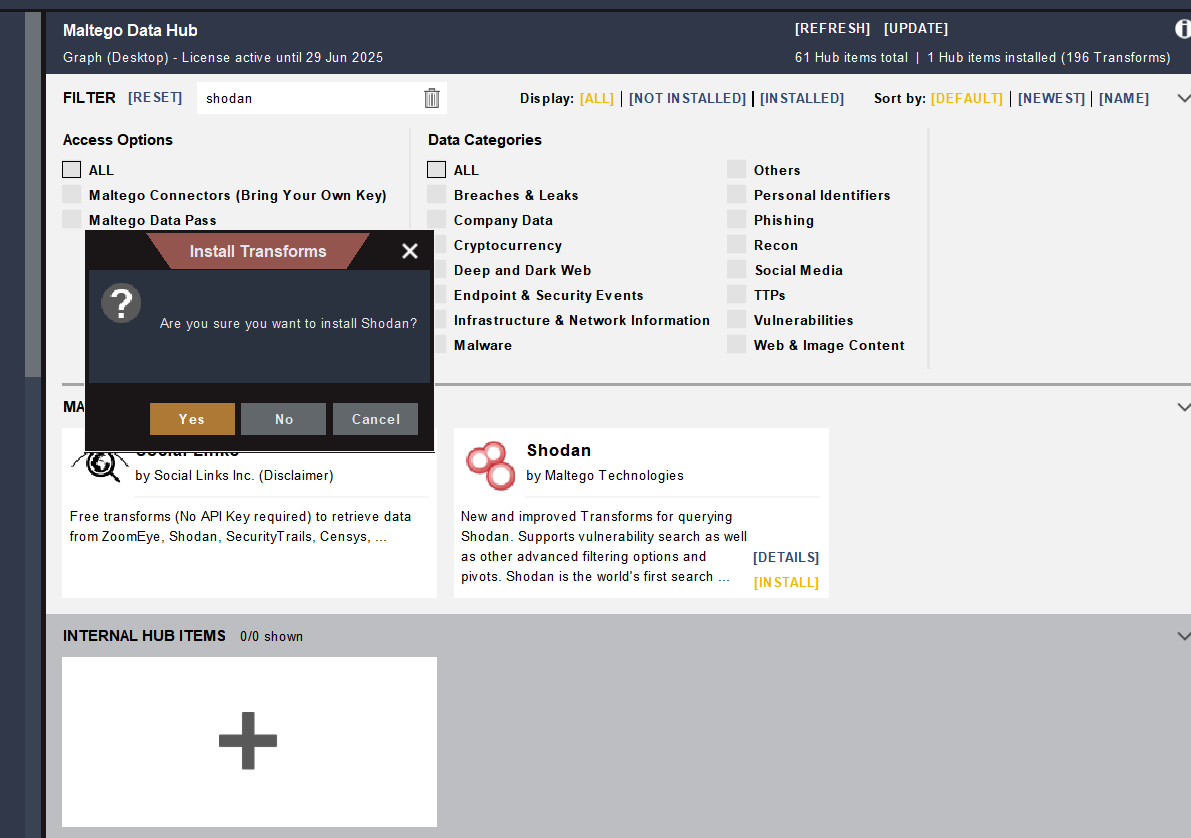Image resolution: width=1191 pixels, height=838 pixels.
Task: Check TTPs category
Action: (736, 295)
